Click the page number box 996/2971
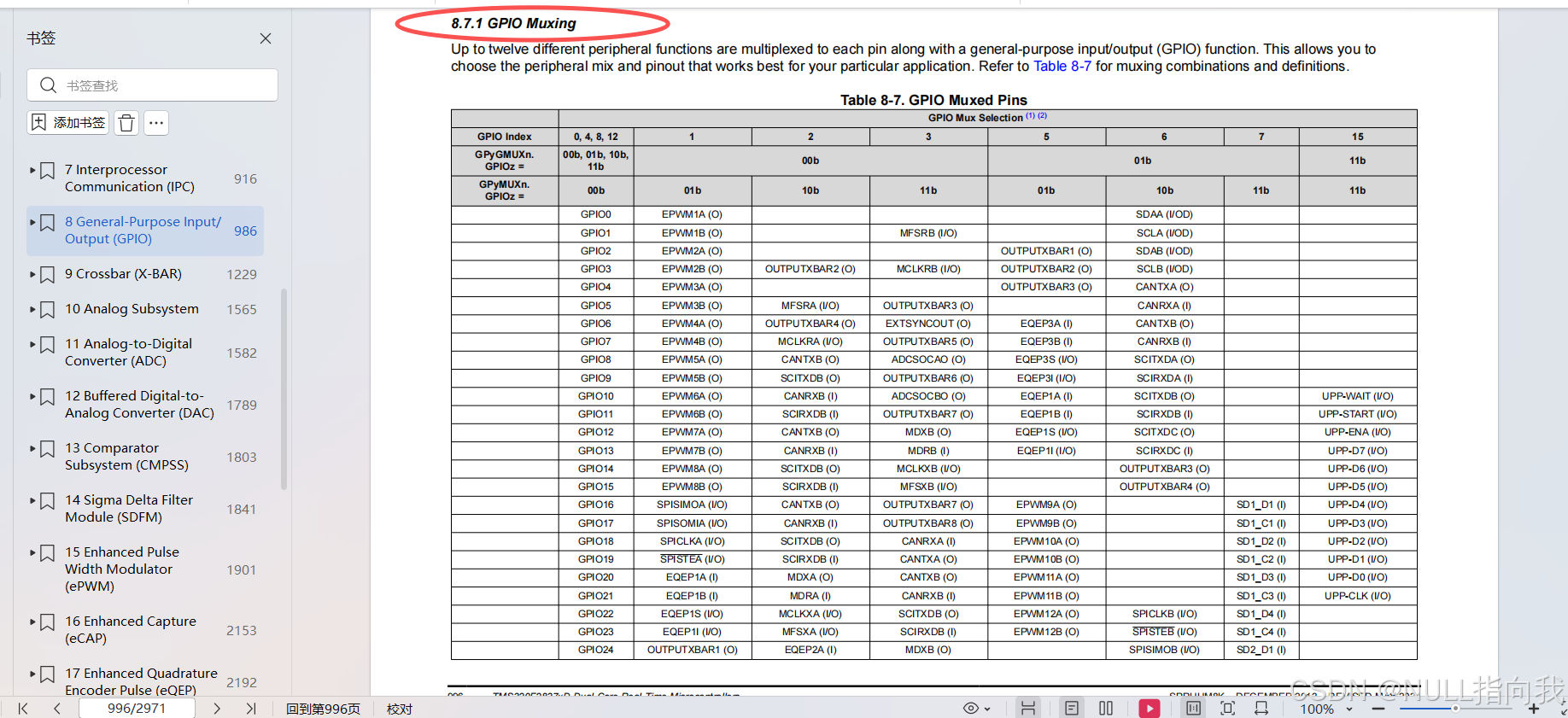Viewport: 1568px width, 718px height. click(137, 709)
